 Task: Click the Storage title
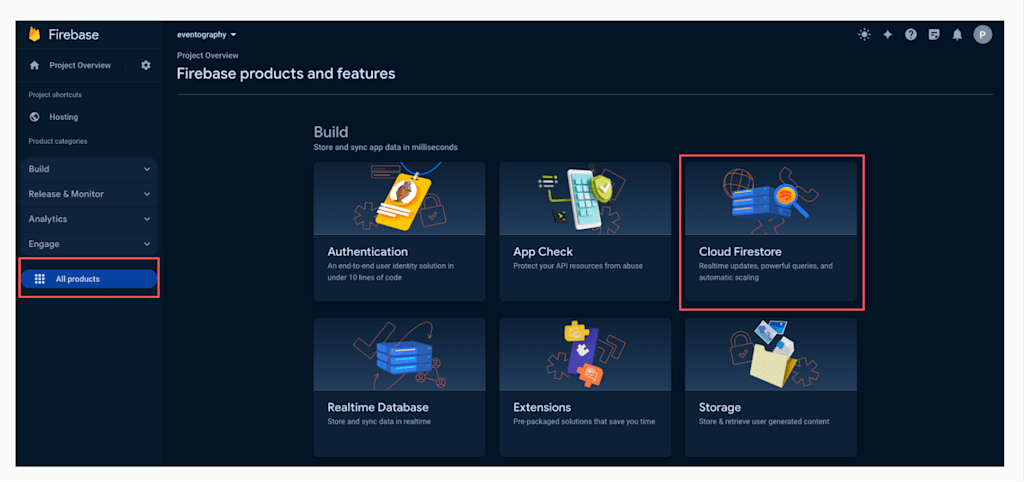click(x=720, y=408)
